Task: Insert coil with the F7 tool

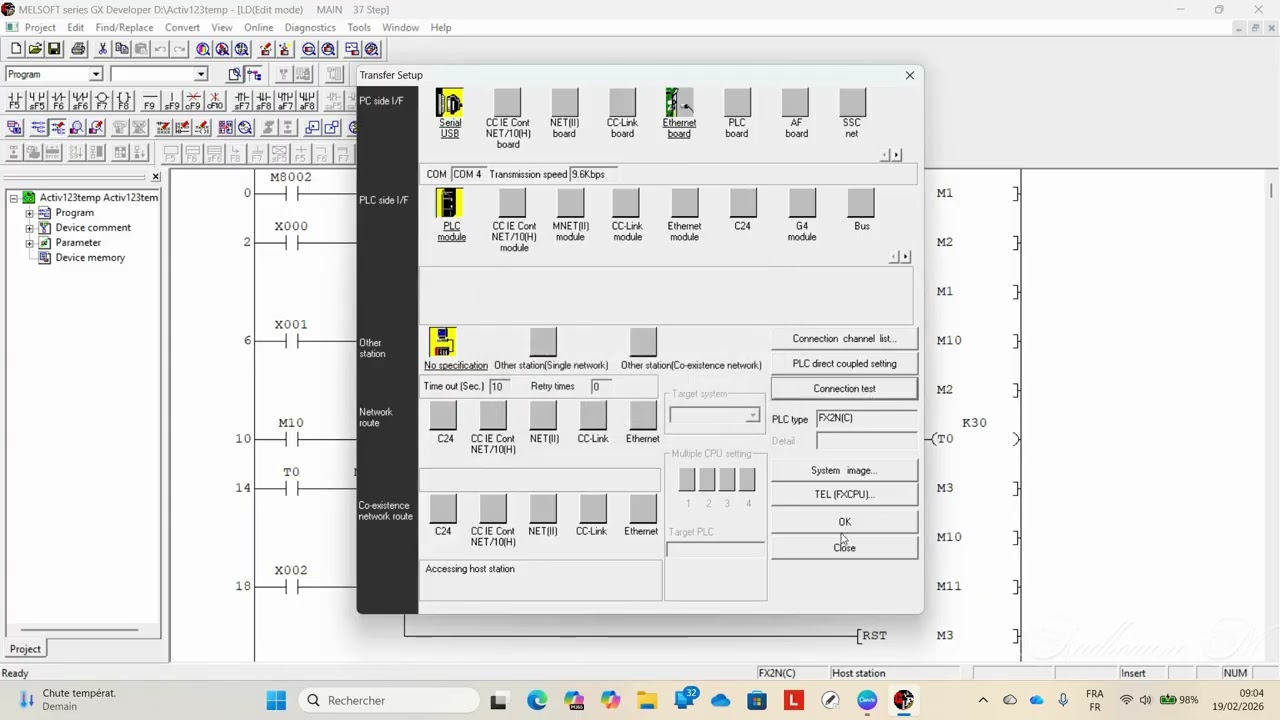Action: point(102,101)
